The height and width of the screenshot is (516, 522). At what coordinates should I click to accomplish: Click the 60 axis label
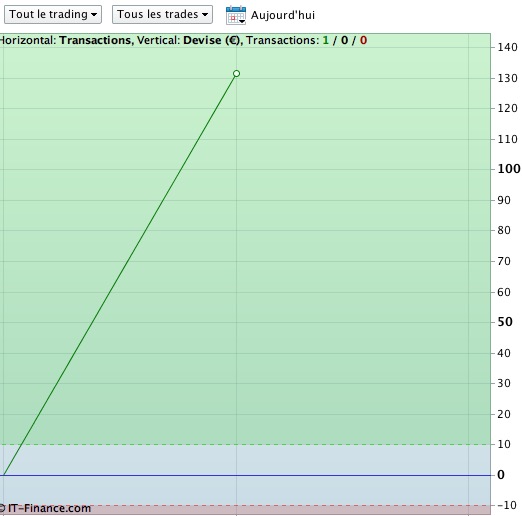click(x=504, y=292)
